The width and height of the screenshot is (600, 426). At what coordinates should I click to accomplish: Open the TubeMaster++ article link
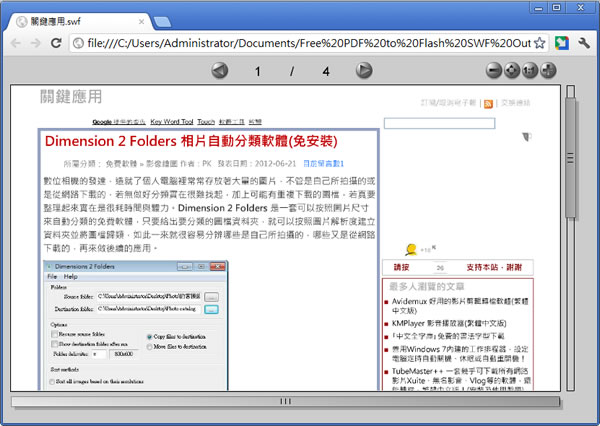(x=461, y=380)
